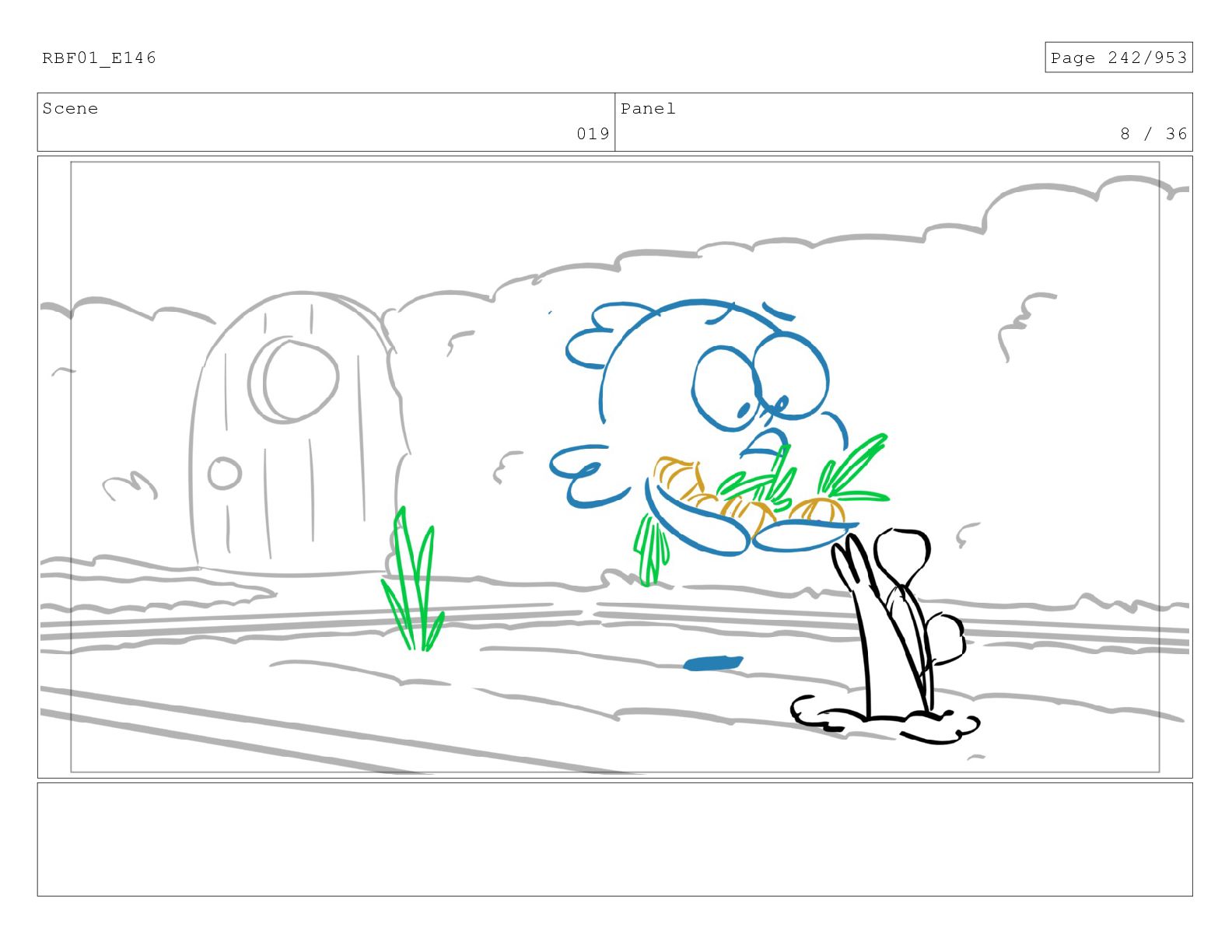Click the Scene label
The width and height of the screenshot is (1232, 952).
click(70, 108)
